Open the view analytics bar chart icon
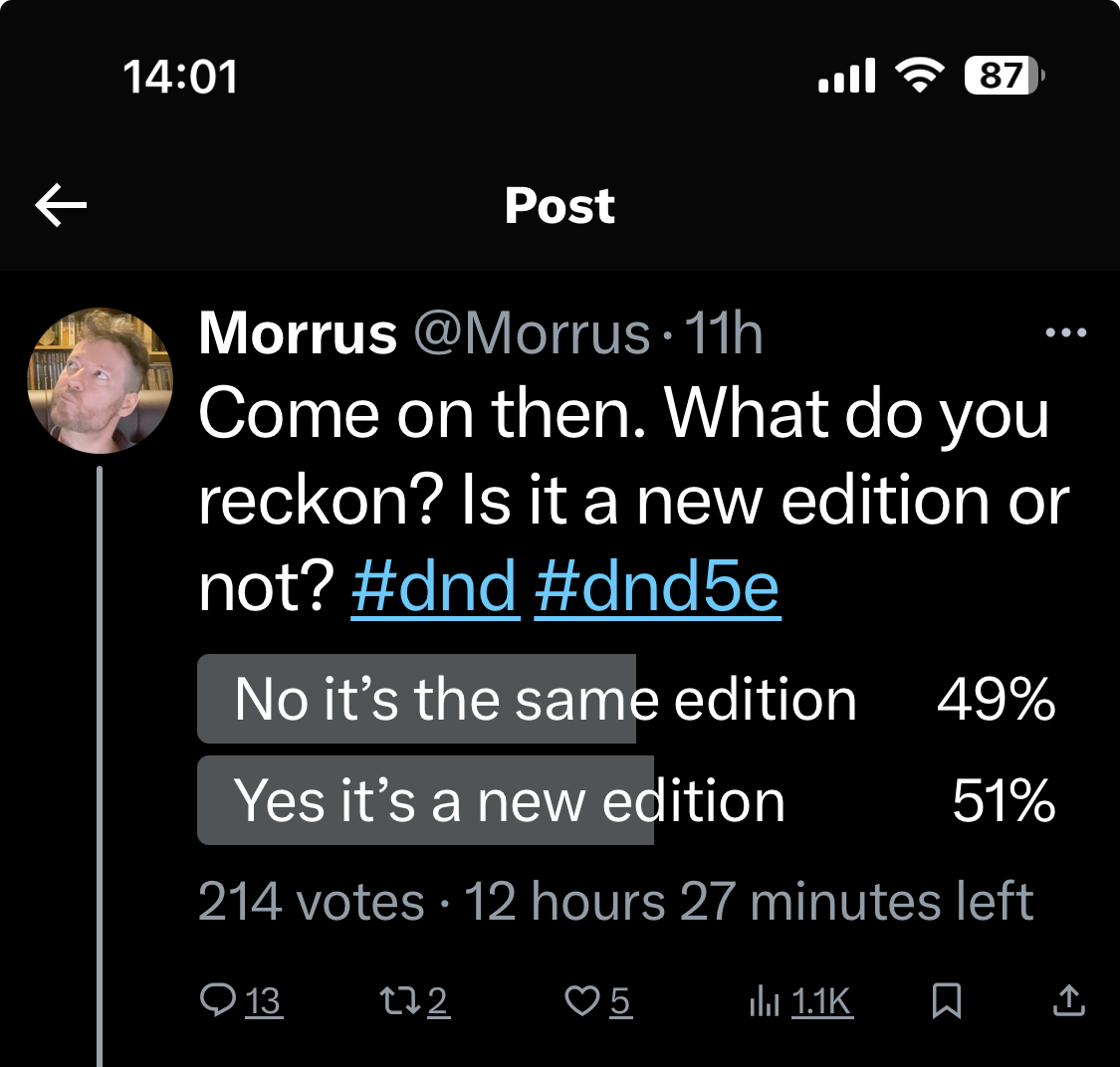Viewport: 1120px width, 1067px height. 764,999
